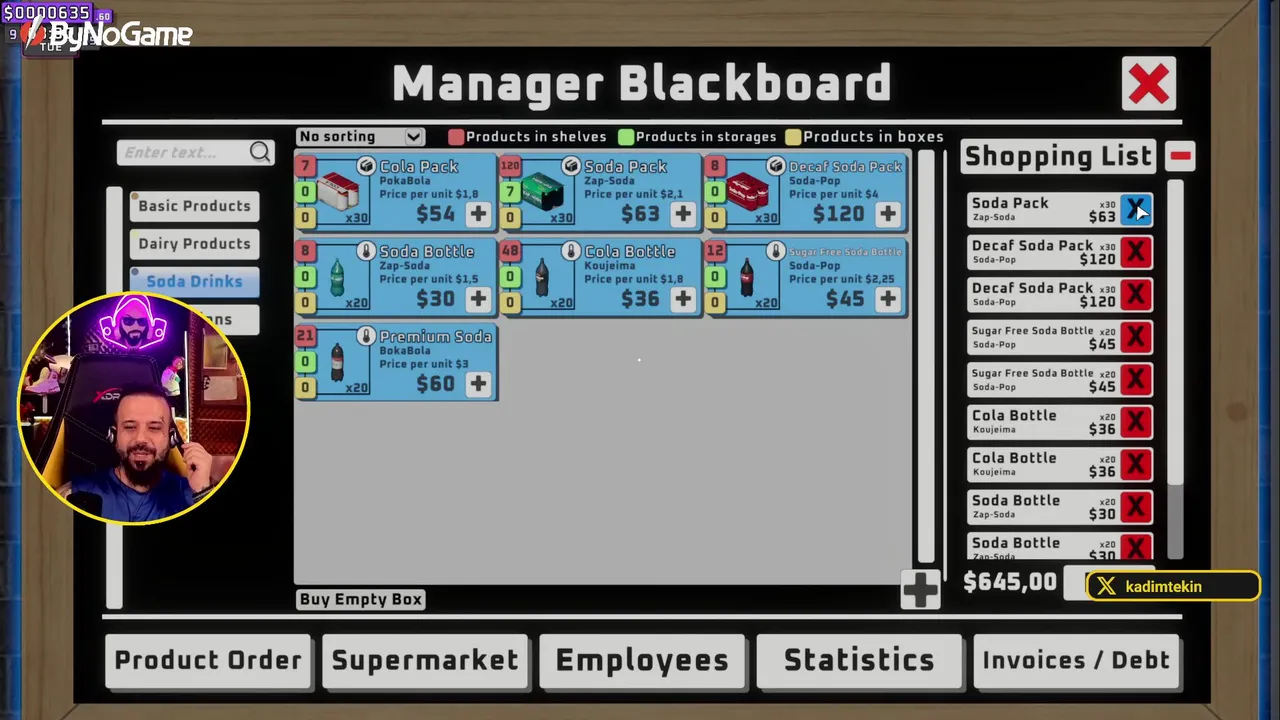Open Statistics tab
The height and width of the screenshot is (720, 1280).
859,661
